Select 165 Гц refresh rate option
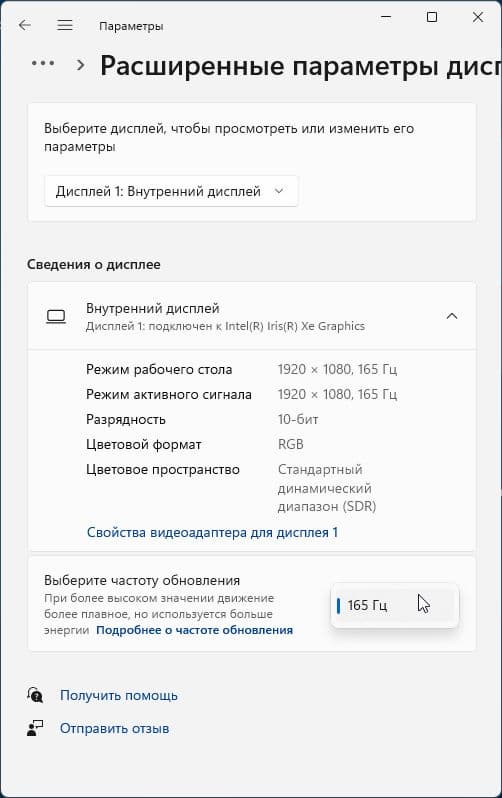The height and width of the screenshot is (798, 502). coord(395,605)
